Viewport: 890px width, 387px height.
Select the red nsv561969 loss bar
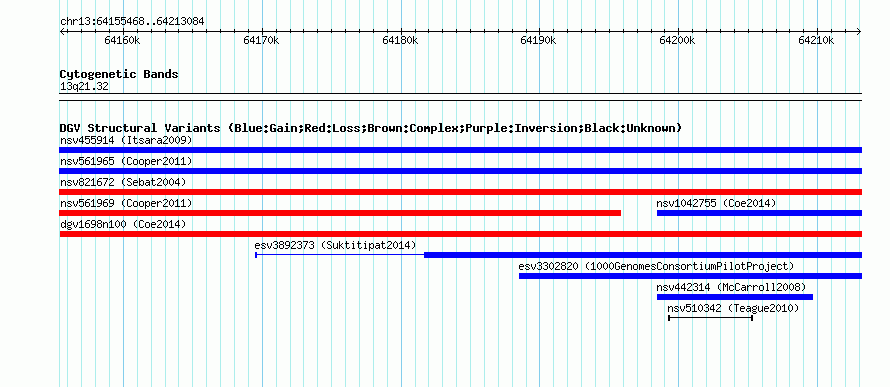tap(340, 213)
